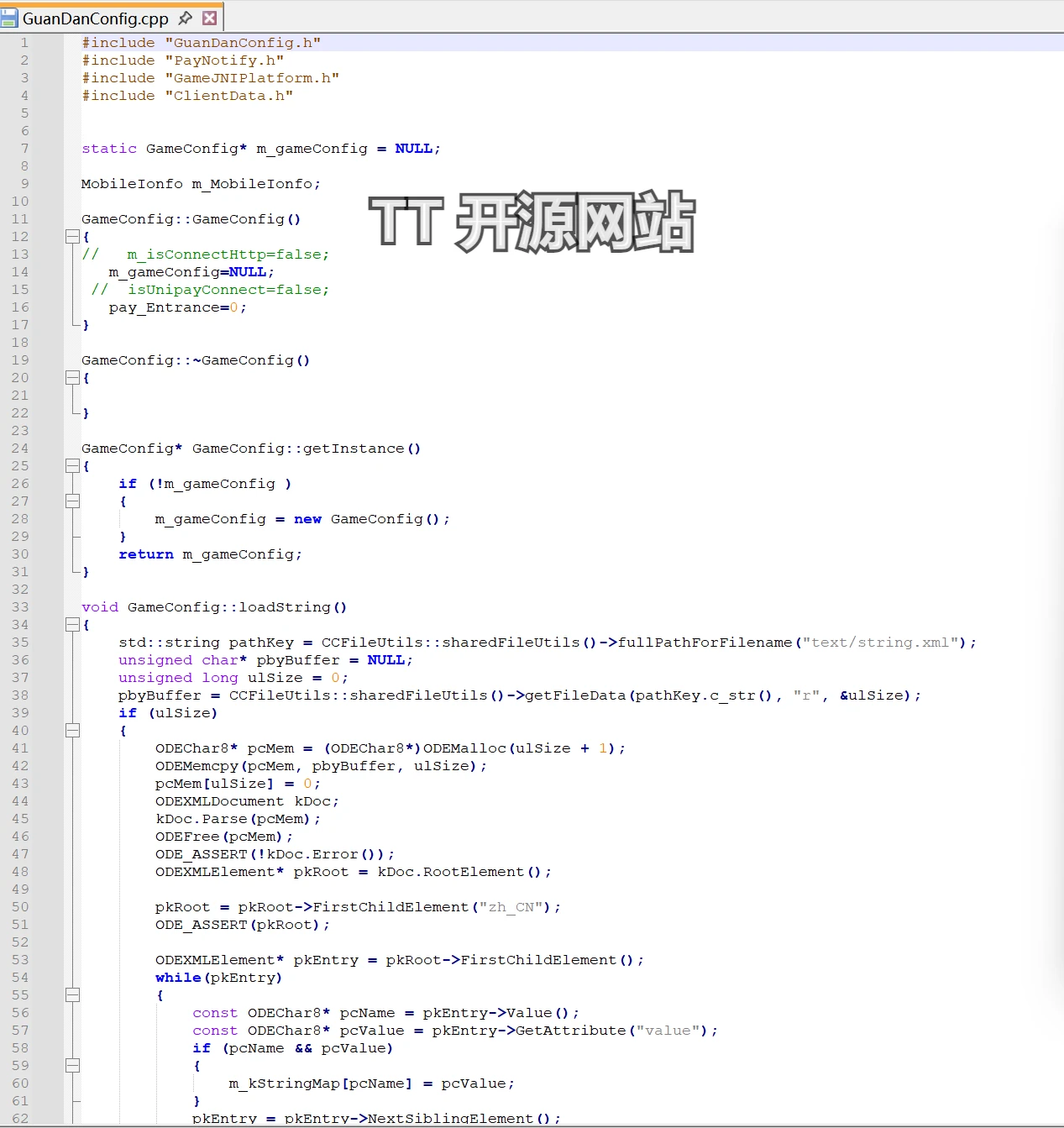
Task: Click the "pay_Entrance=0;" line
Action: click(x=177, y=307)
